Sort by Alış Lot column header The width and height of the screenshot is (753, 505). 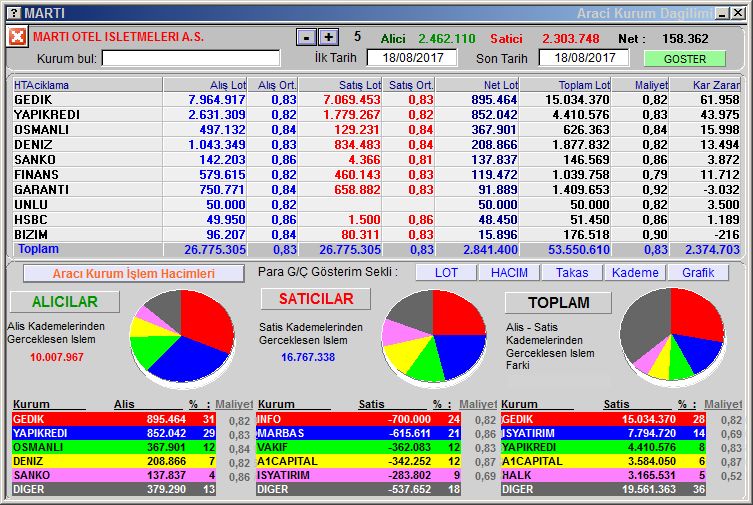tap(206, 85)
